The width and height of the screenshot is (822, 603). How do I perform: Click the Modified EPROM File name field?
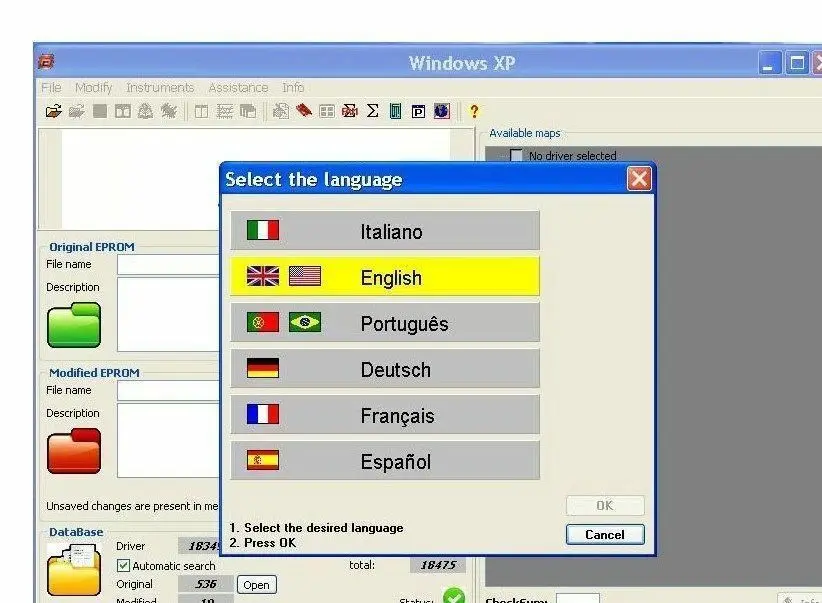coord(168,391)
